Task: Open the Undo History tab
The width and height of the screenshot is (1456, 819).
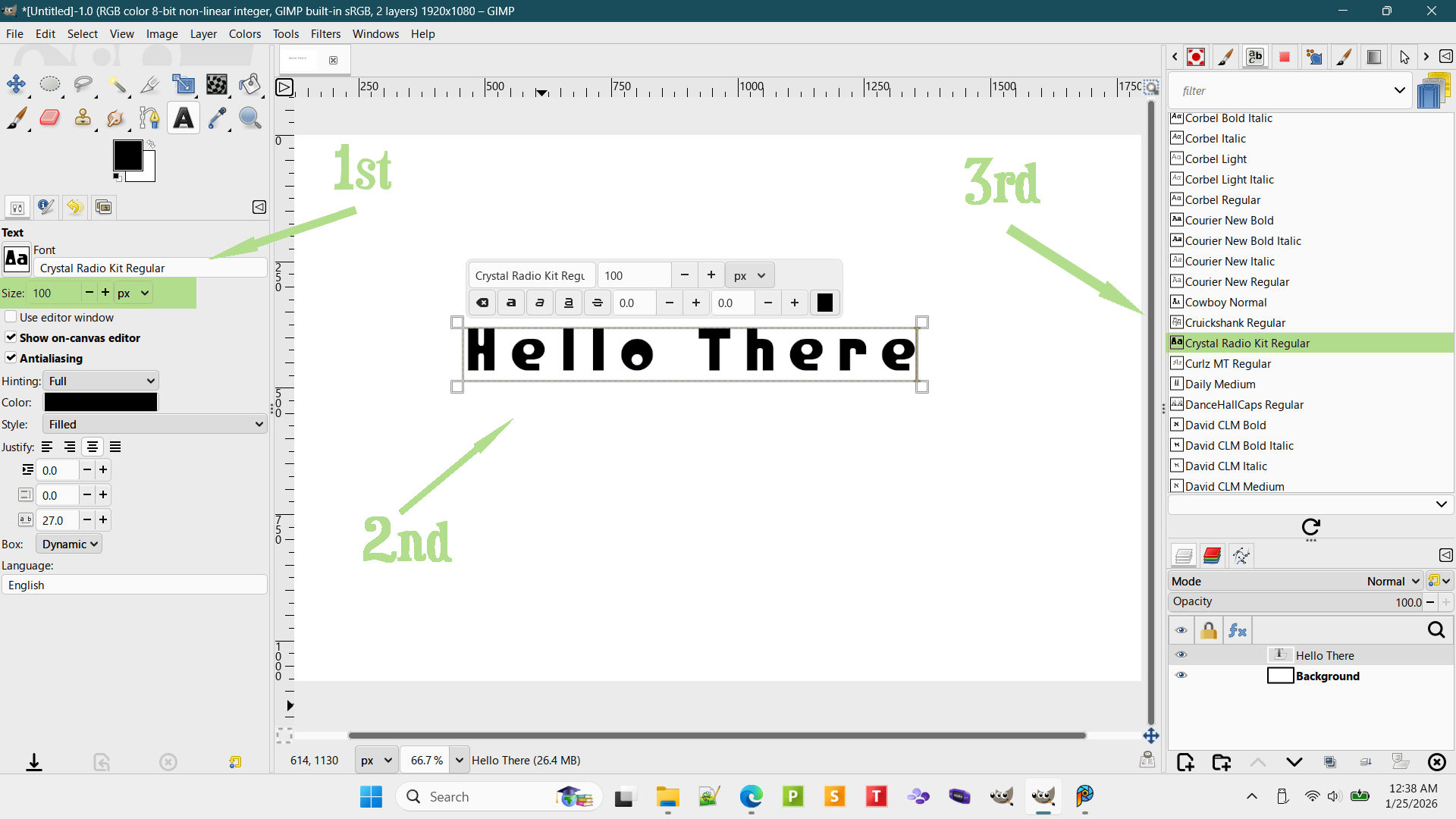Action: [x=74, y=206]
